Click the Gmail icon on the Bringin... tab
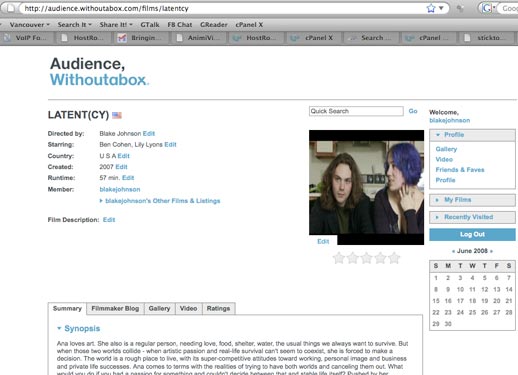This screenshot has width=518, height=375. coord(122,38)
